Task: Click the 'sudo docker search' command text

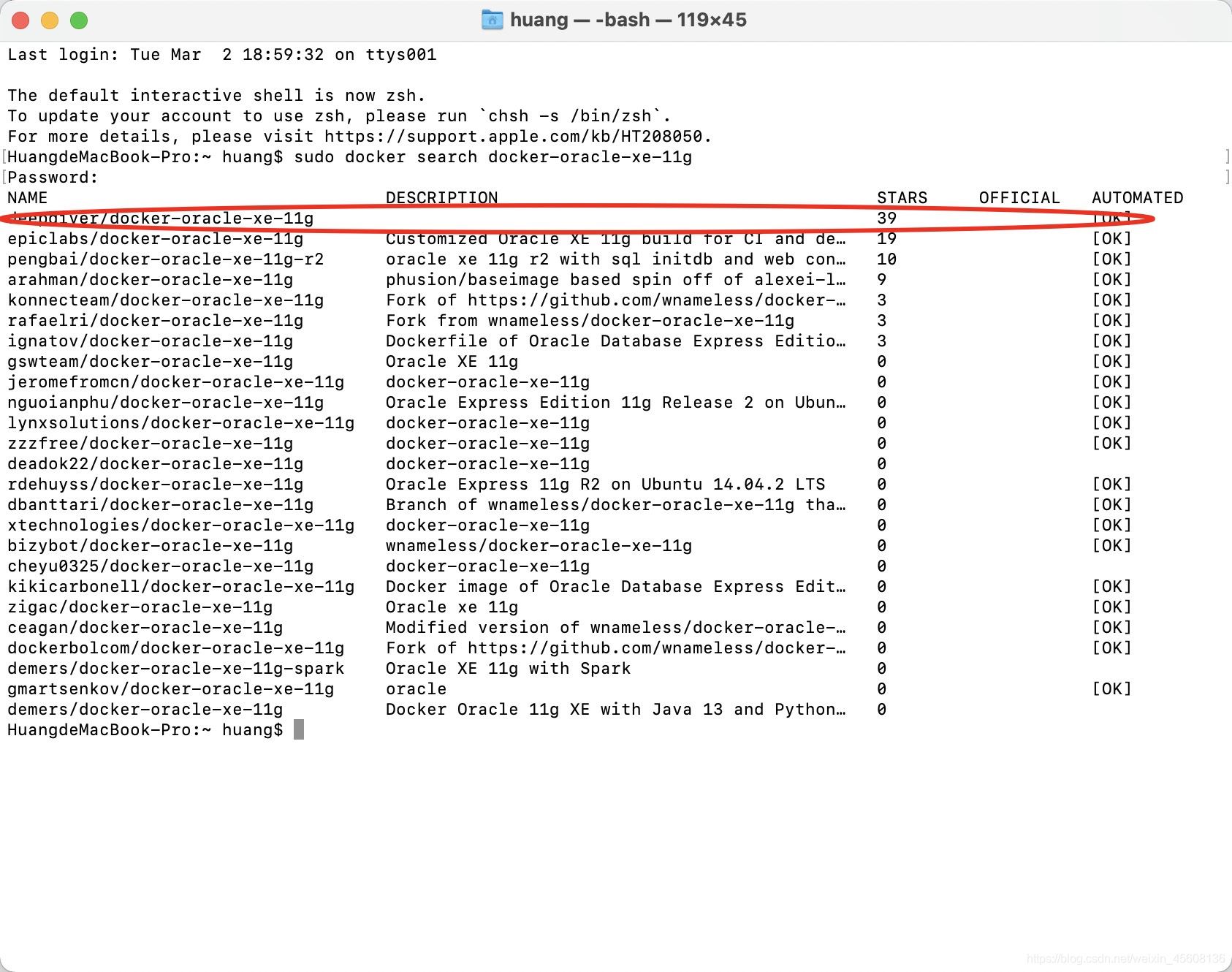Action: click(x=385, y=157)
